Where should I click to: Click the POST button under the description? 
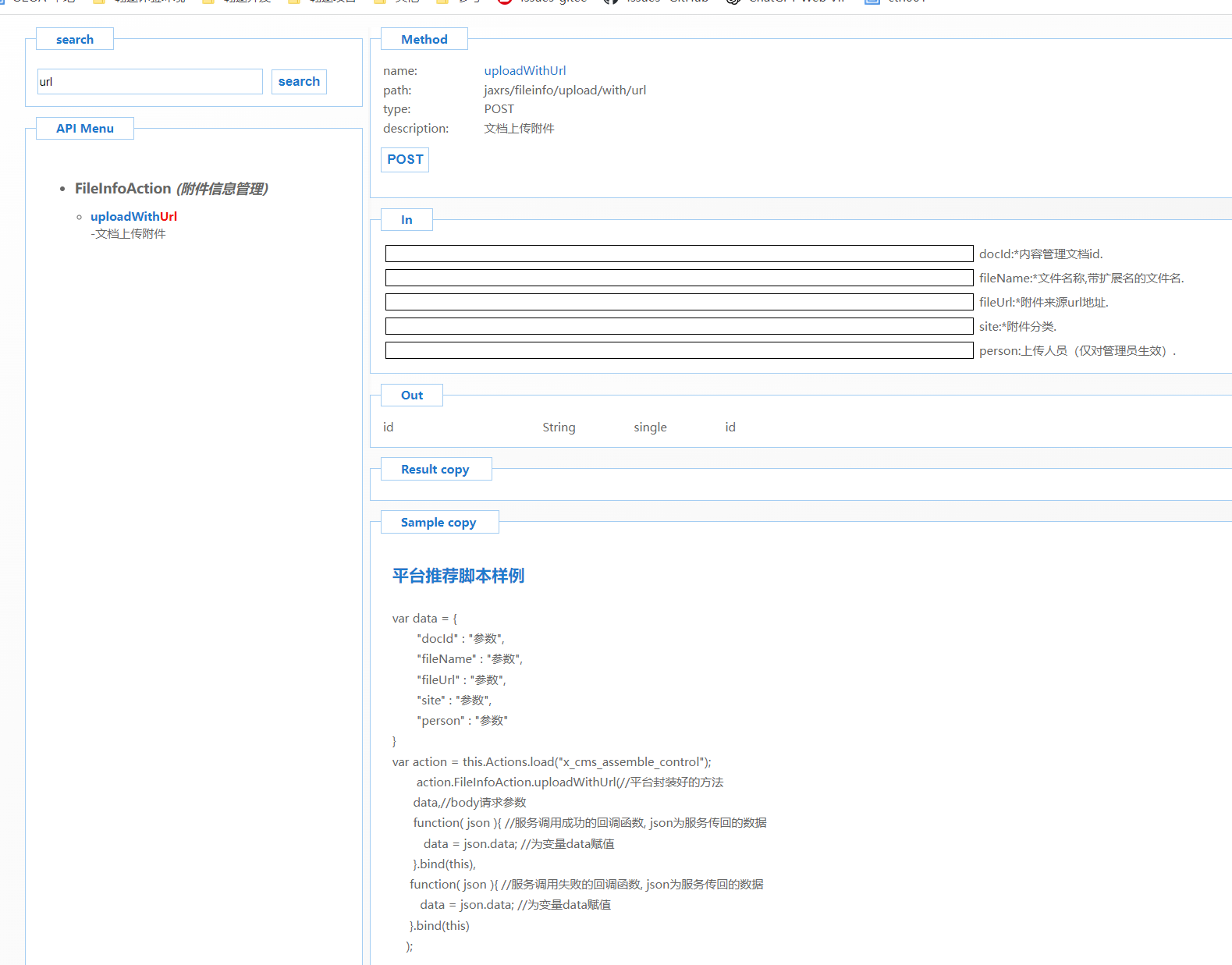(x=405, y=160)
